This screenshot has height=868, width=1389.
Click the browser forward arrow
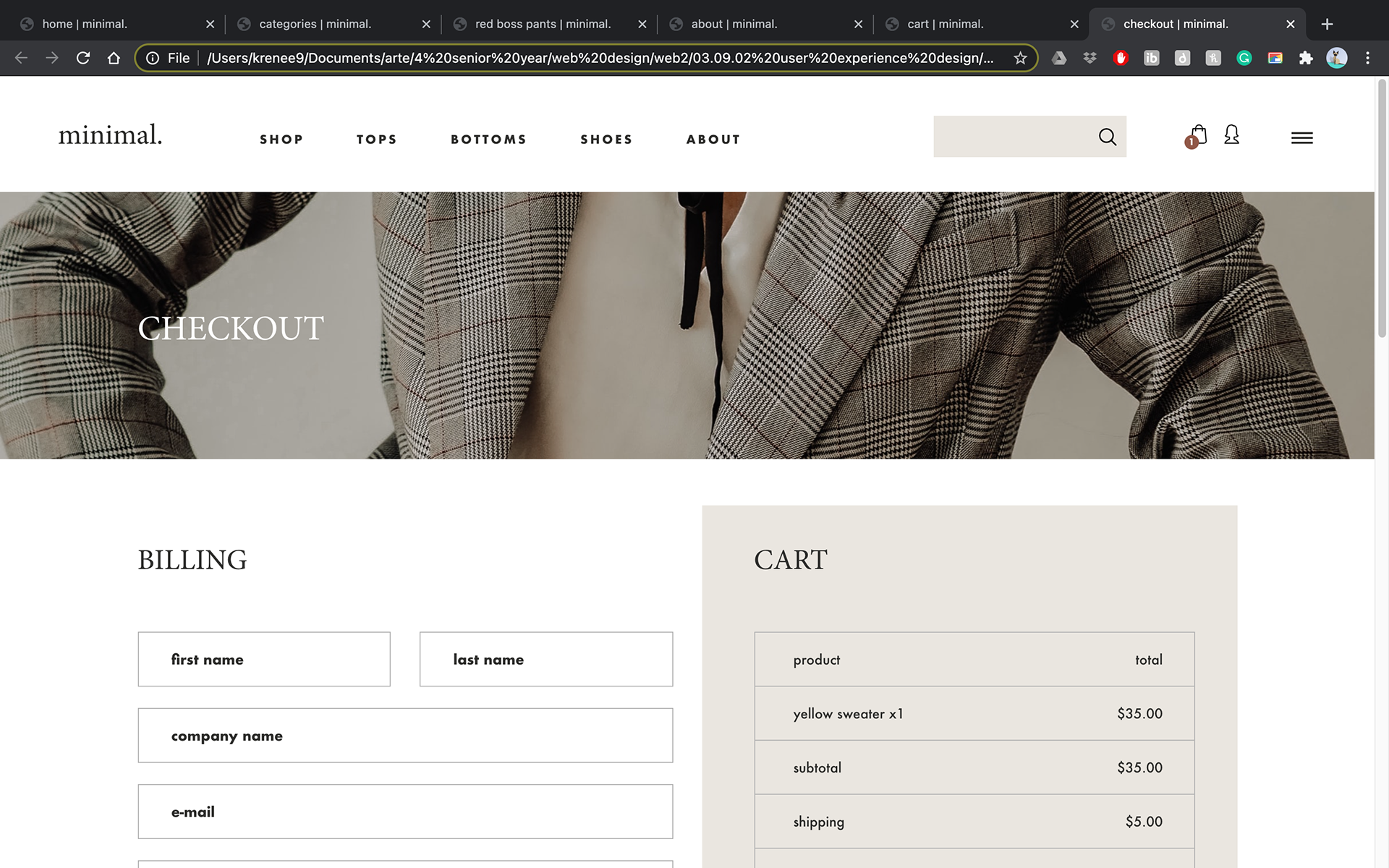[x=52, y=58]
